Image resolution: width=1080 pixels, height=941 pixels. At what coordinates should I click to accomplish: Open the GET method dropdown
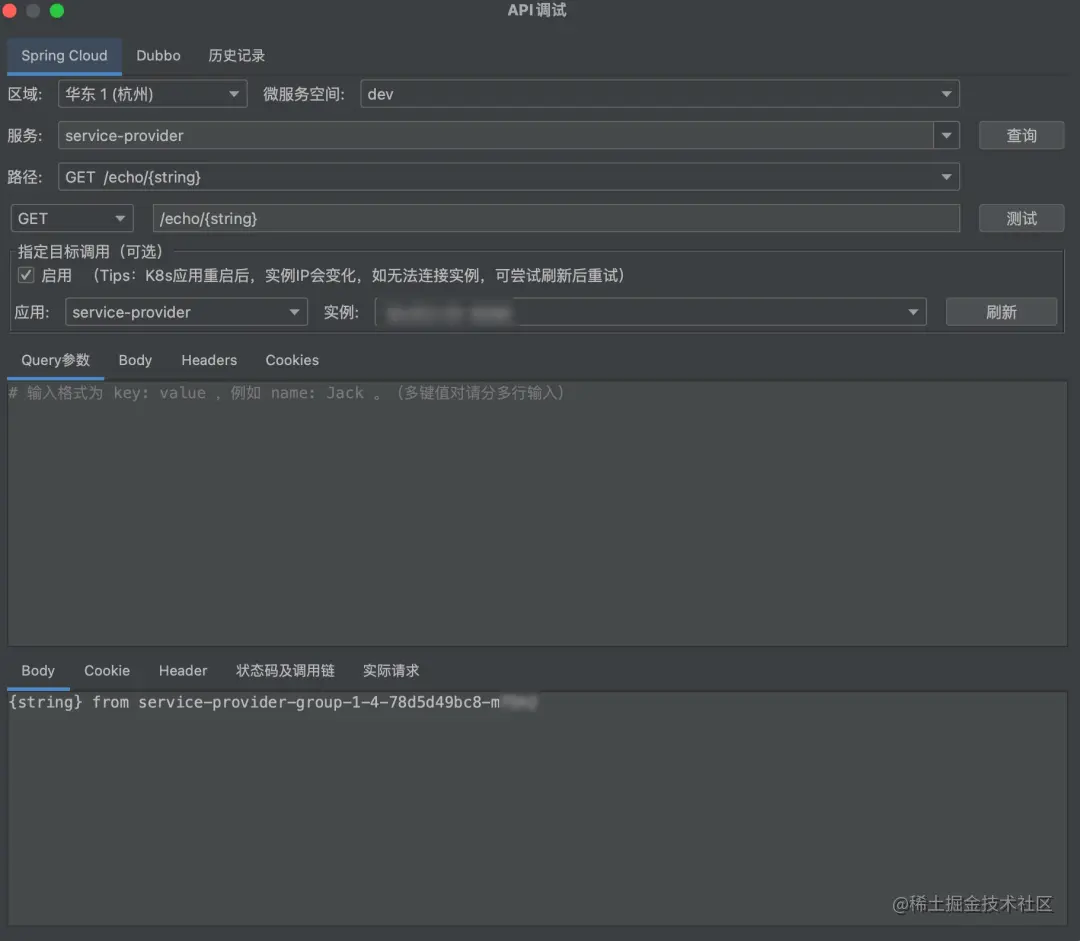click(72, 218)
